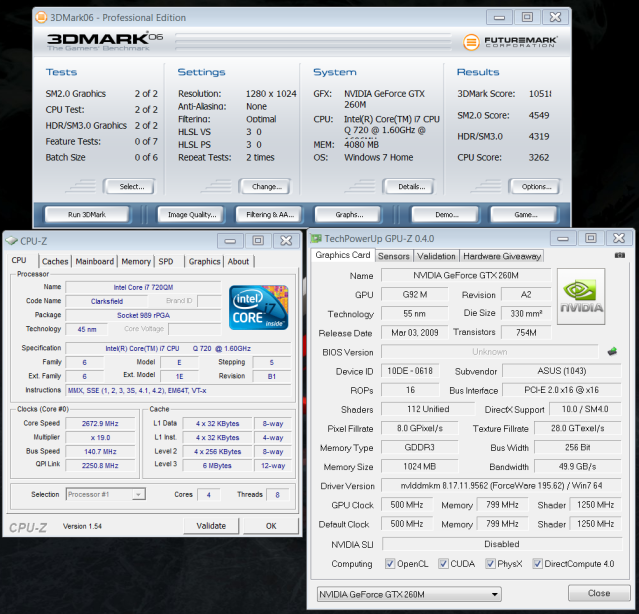Image resolution: width=639 pixels, height=614 pixels.
Task: Click the Run 3DMark button
Action: tap(87, 215)
